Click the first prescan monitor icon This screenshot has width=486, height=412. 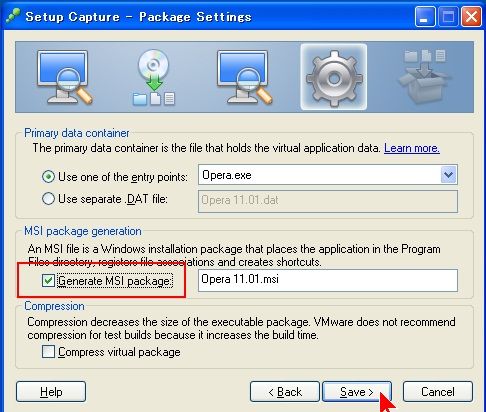pyautogui.click(x=64, y=77)
